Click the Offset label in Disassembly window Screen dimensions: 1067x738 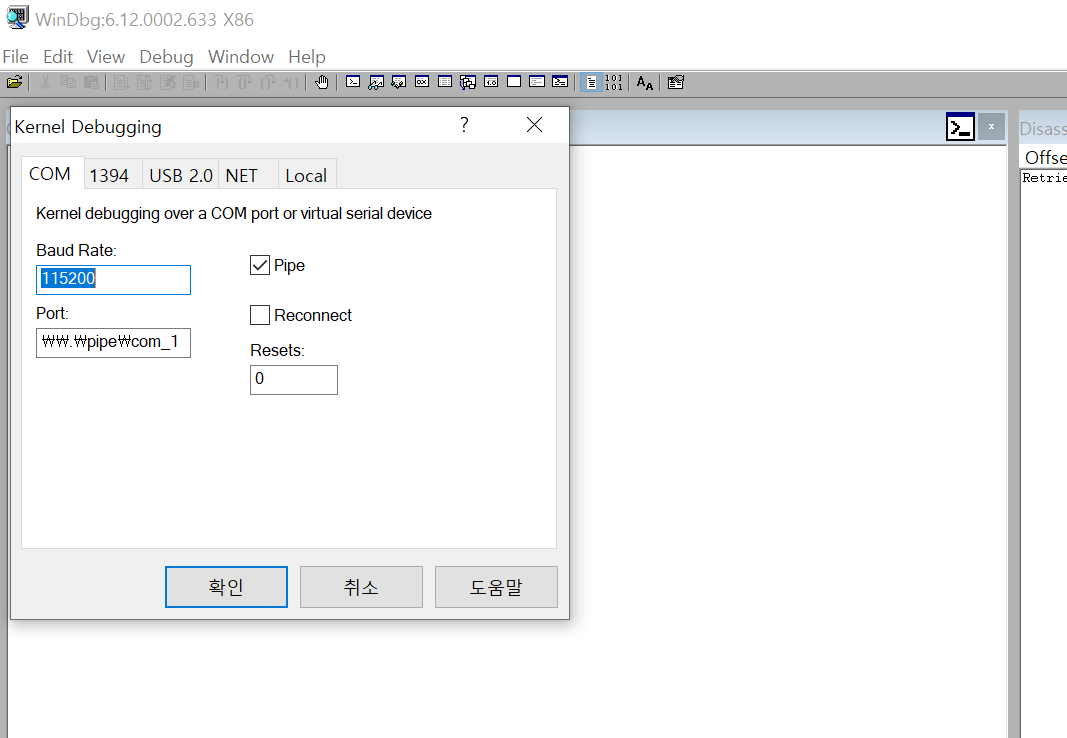pos(1045,157)
